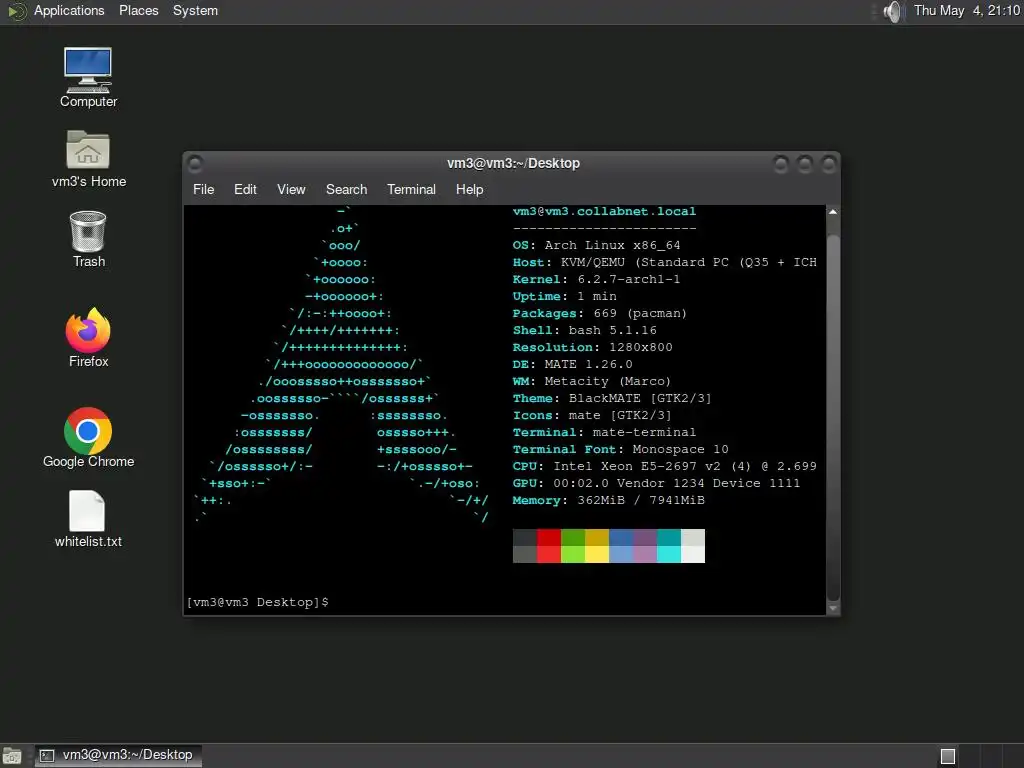
Task: Open vm3's Home folder icon
Action: coord(88,159)
